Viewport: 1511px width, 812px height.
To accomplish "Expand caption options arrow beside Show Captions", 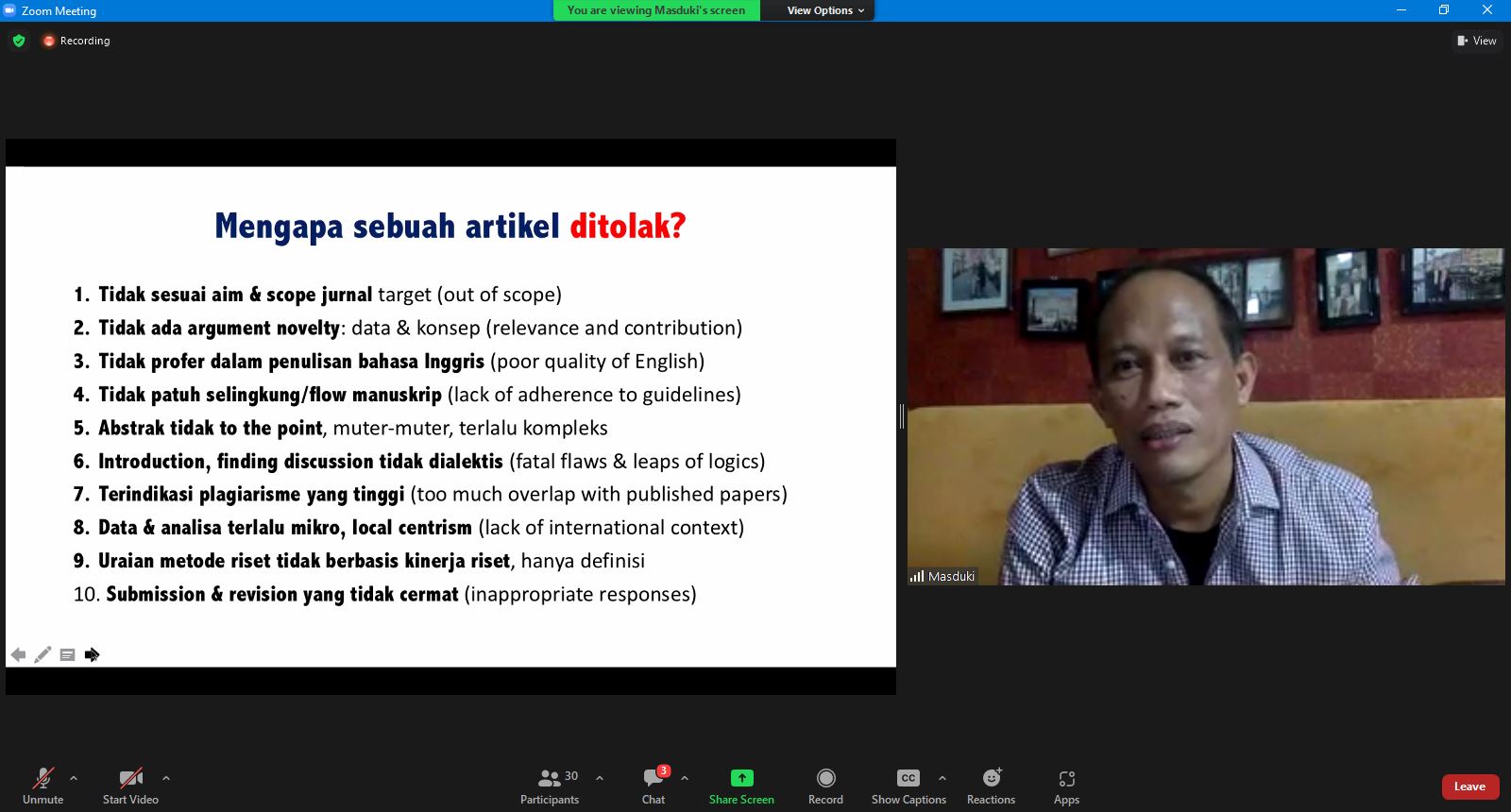I will click(x=942, y=778).
